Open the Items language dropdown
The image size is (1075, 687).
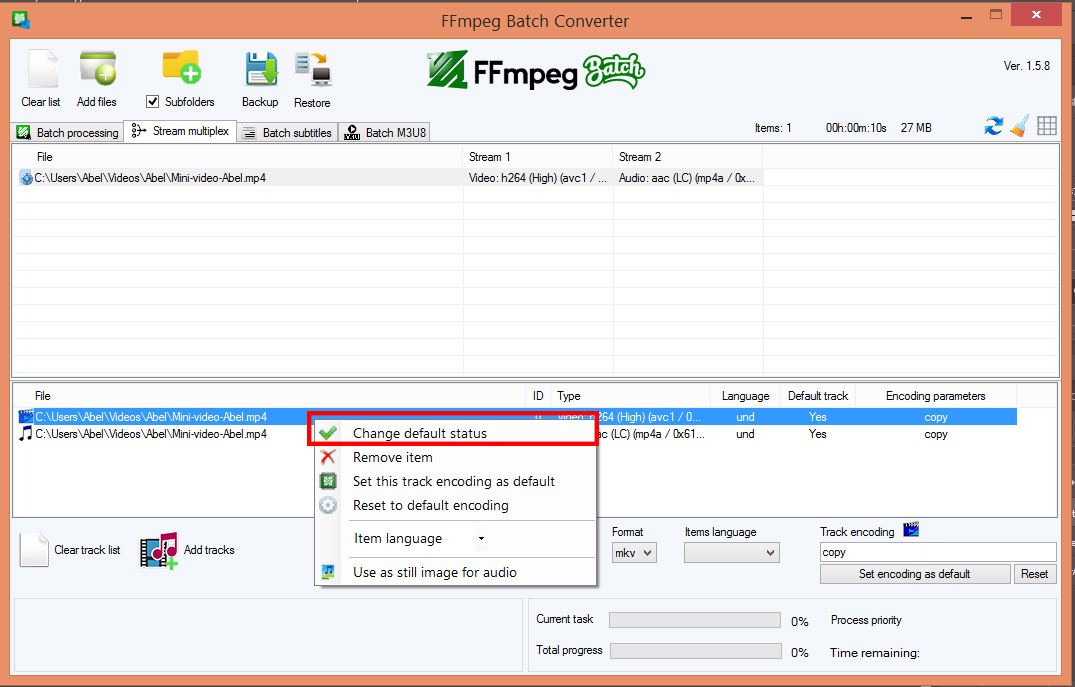[x=732, y=553]
